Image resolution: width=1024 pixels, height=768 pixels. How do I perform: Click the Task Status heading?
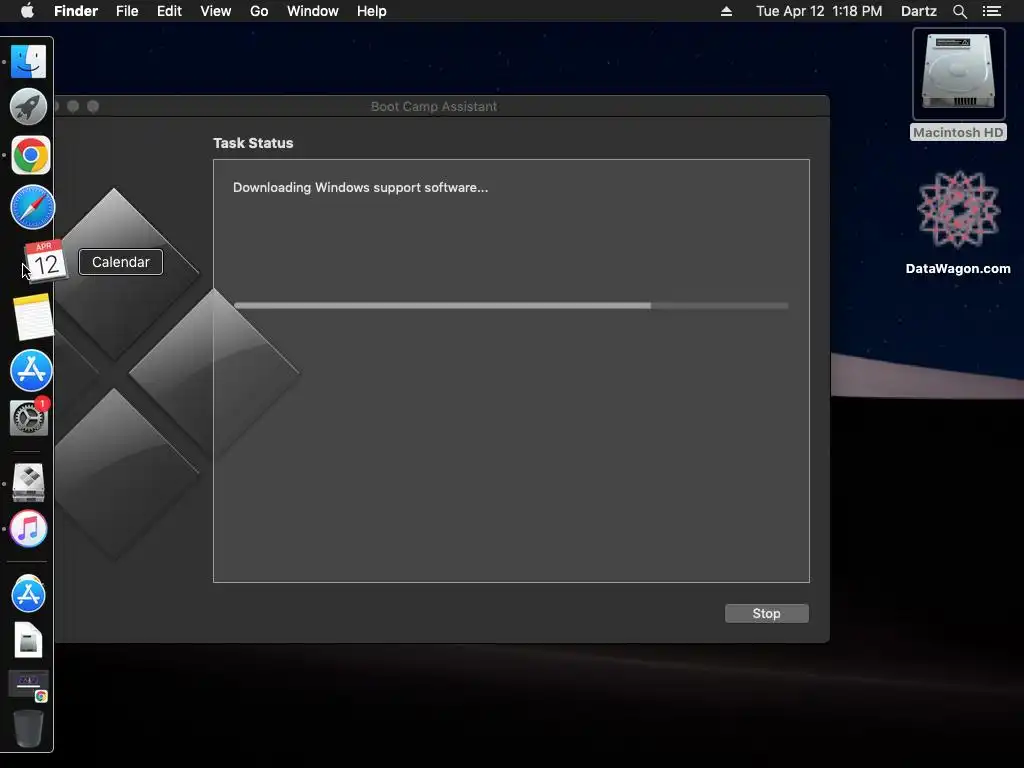(253, 143)
